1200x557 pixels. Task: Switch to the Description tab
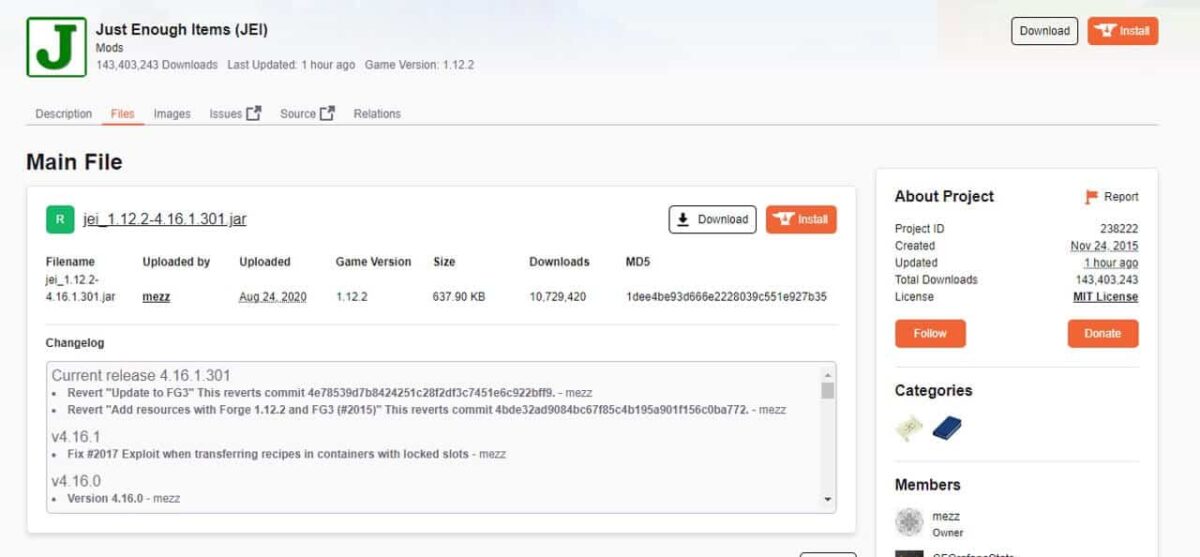point(63,114)
